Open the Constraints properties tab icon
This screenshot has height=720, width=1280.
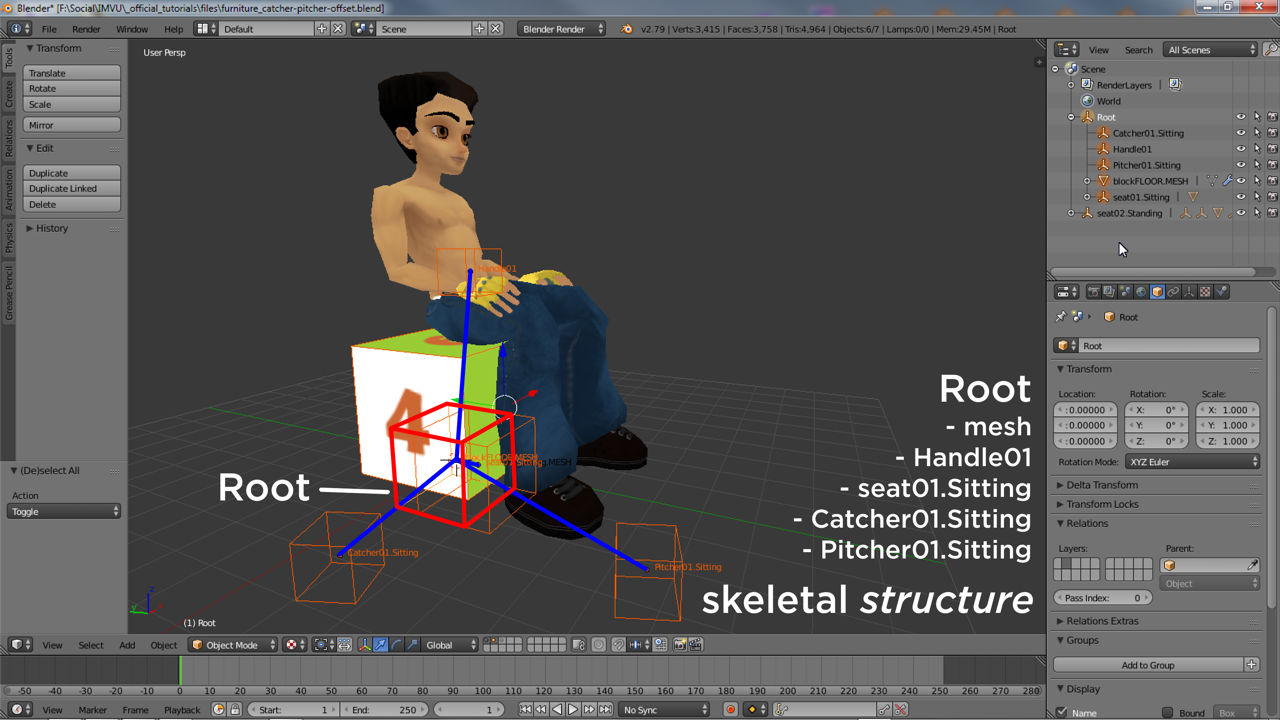[x=1173, y=292]
